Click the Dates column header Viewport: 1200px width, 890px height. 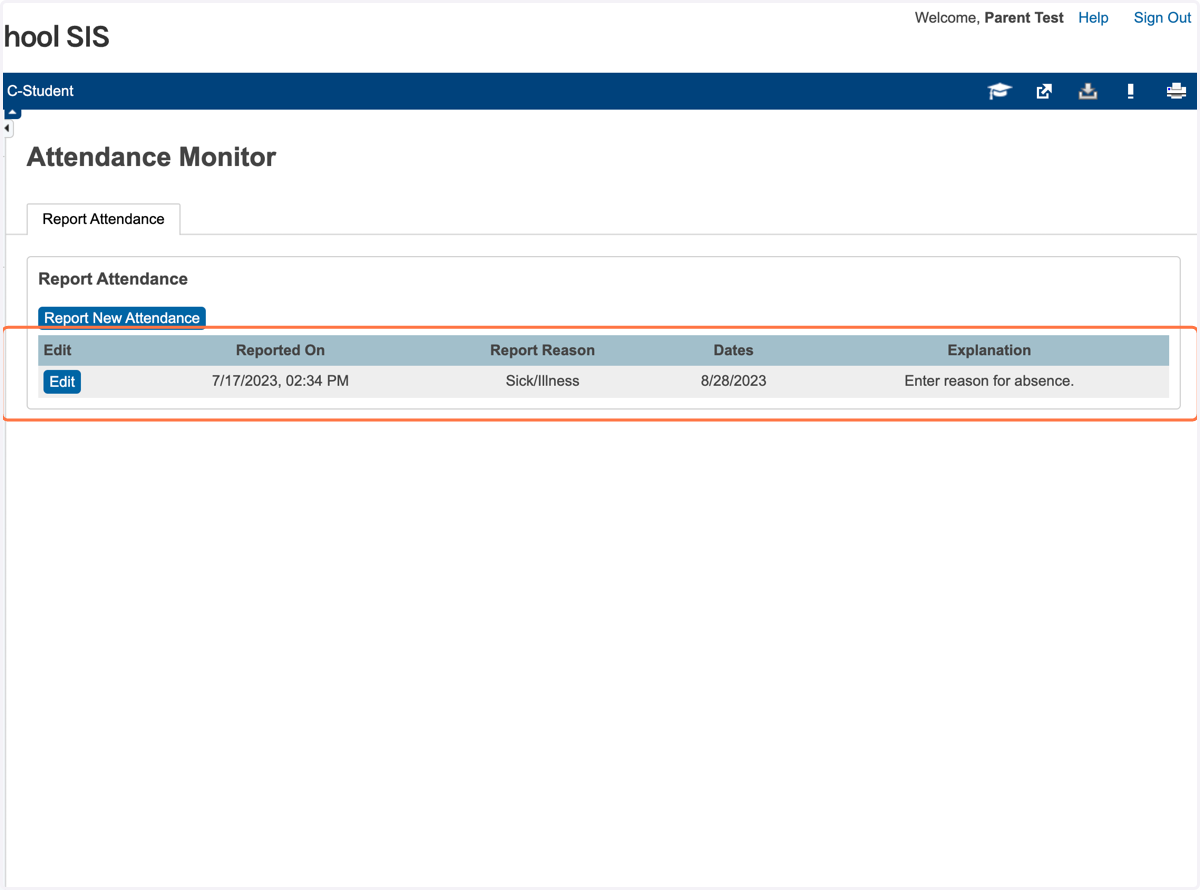pyautogui.click(x=733, y=351)
